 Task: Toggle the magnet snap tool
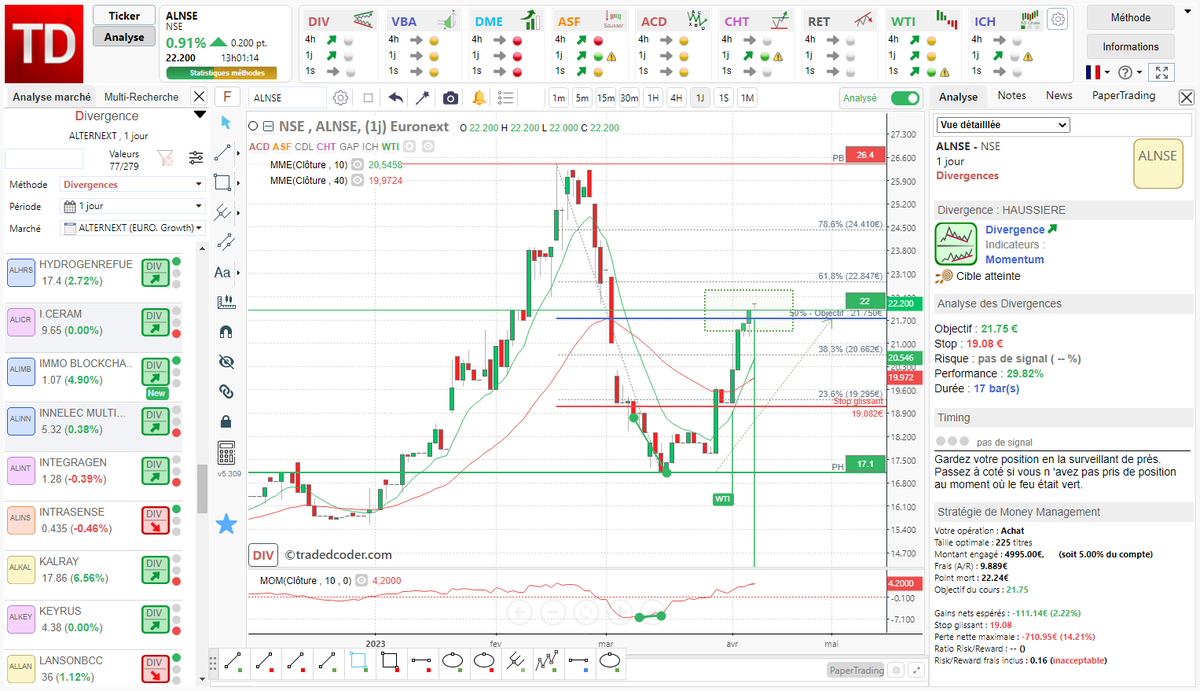pos(226,331)
